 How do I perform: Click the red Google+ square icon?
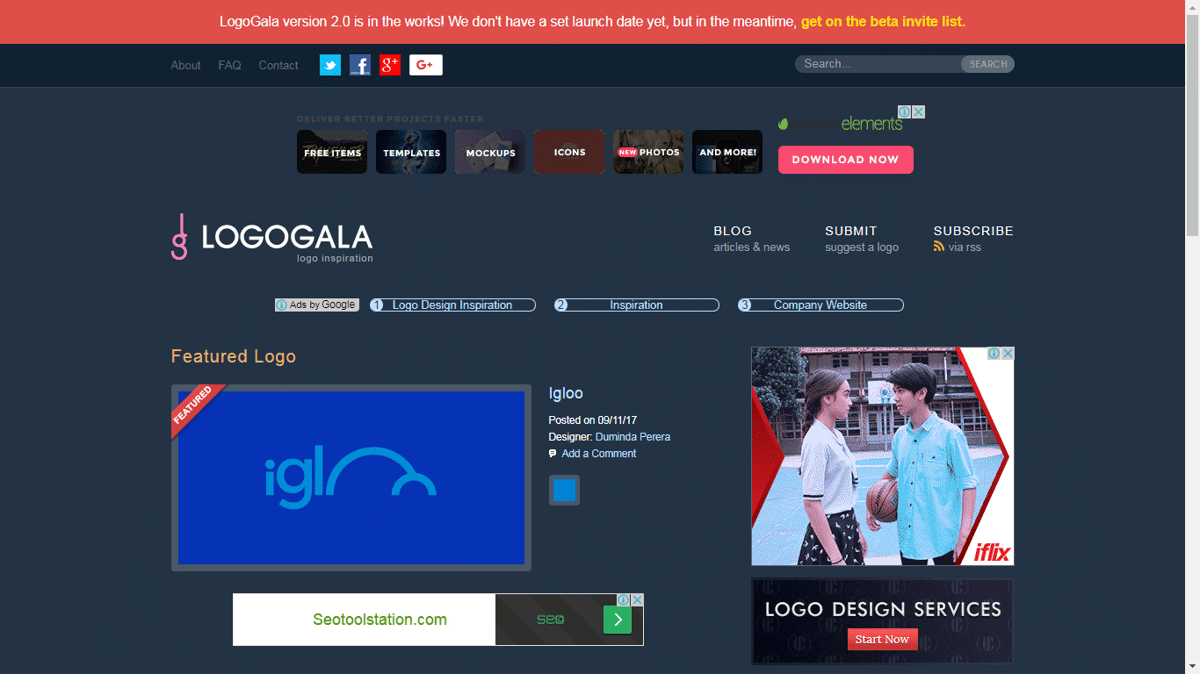390,65
